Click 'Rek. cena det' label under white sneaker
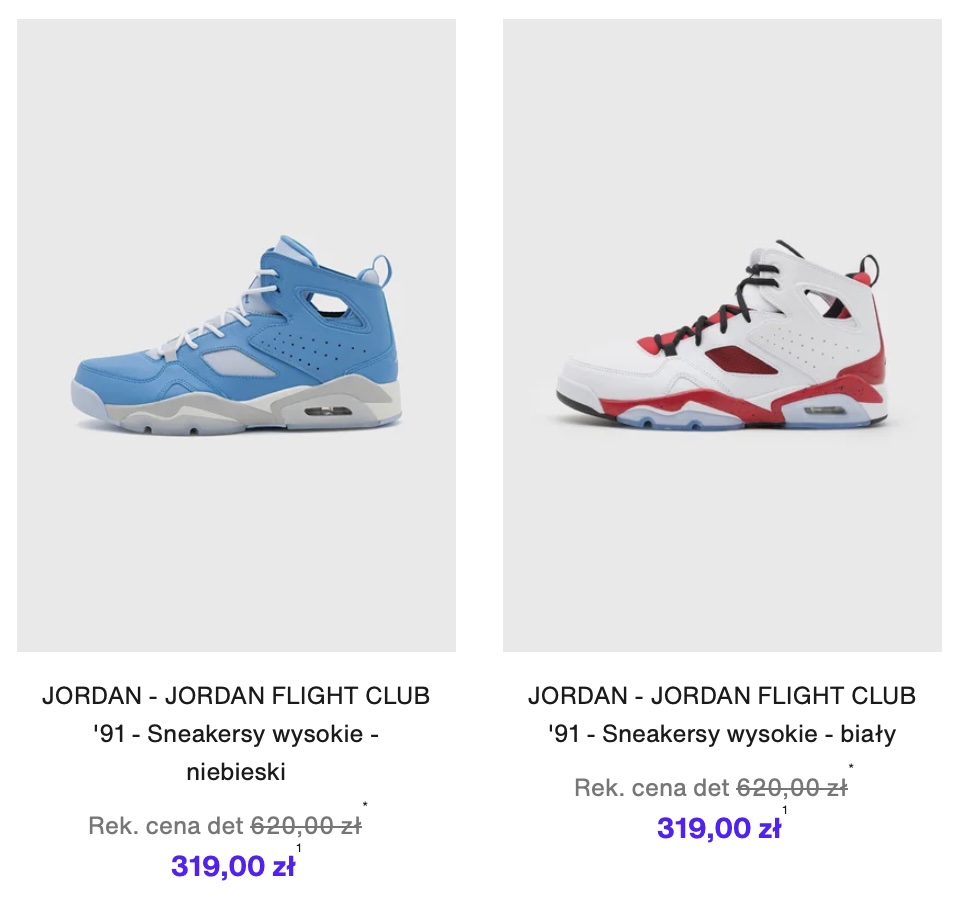Viewport: 956px width, 902px height. [652, 788]
